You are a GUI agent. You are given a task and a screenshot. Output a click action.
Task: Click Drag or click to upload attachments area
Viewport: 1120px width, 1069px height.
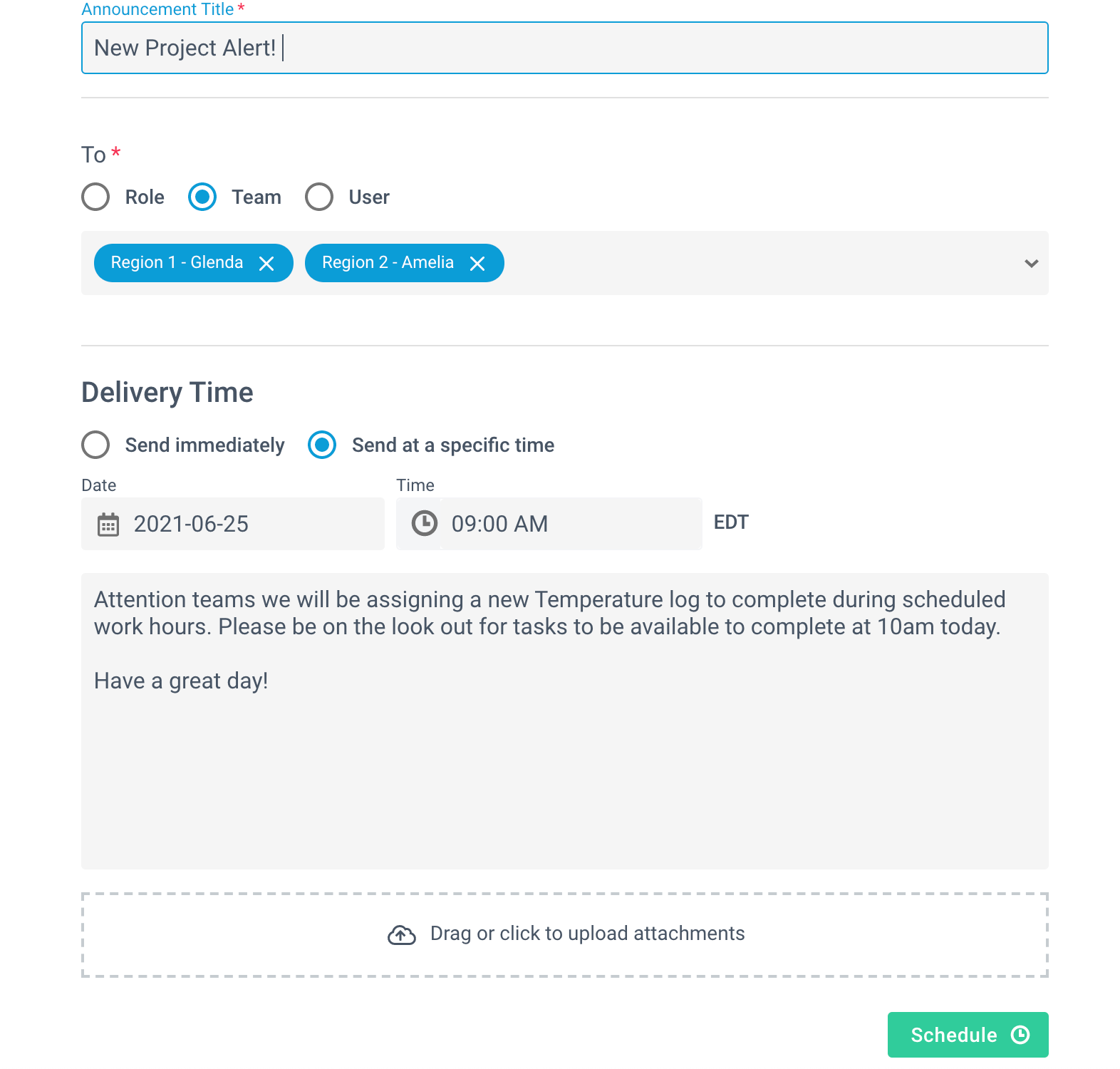click(x=565, y=934)
